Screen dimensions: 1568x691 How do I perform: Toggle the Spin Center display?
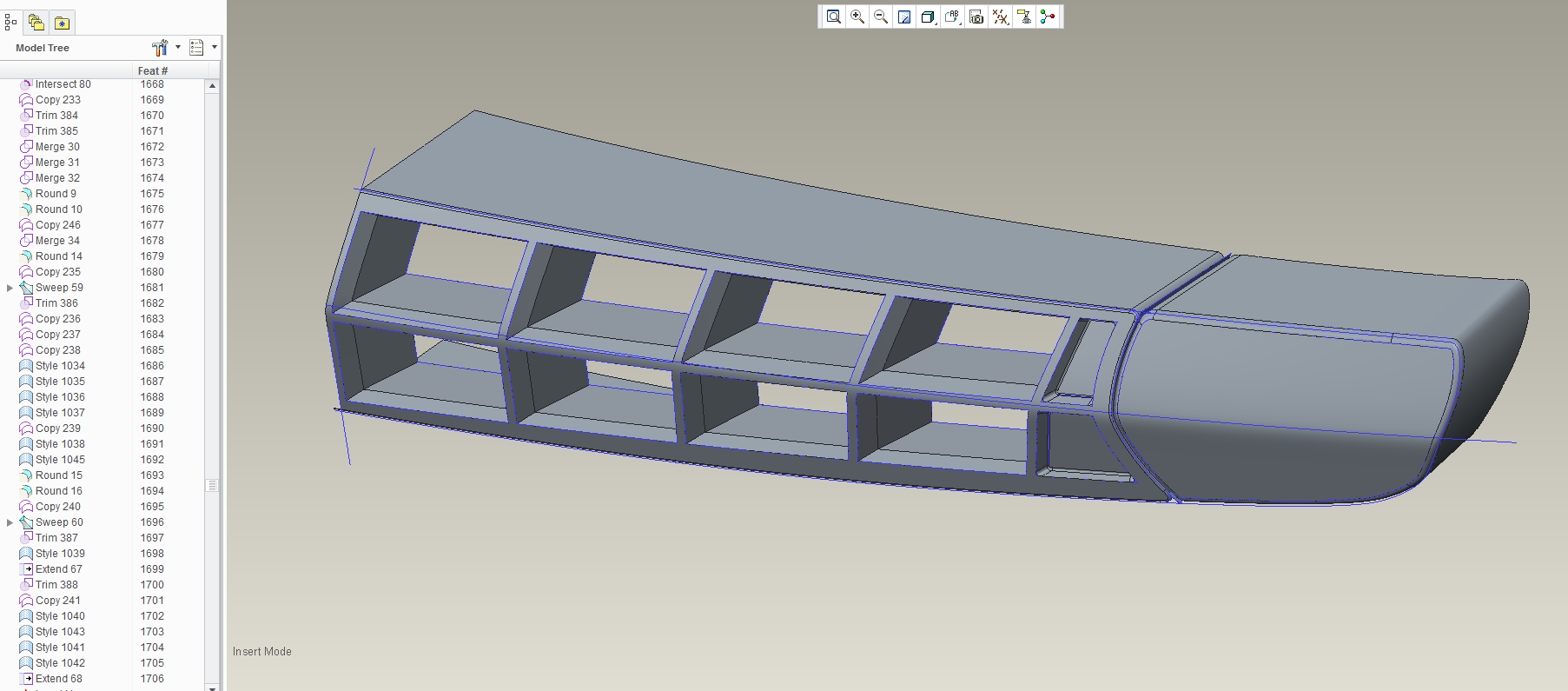pos(1048,17)
